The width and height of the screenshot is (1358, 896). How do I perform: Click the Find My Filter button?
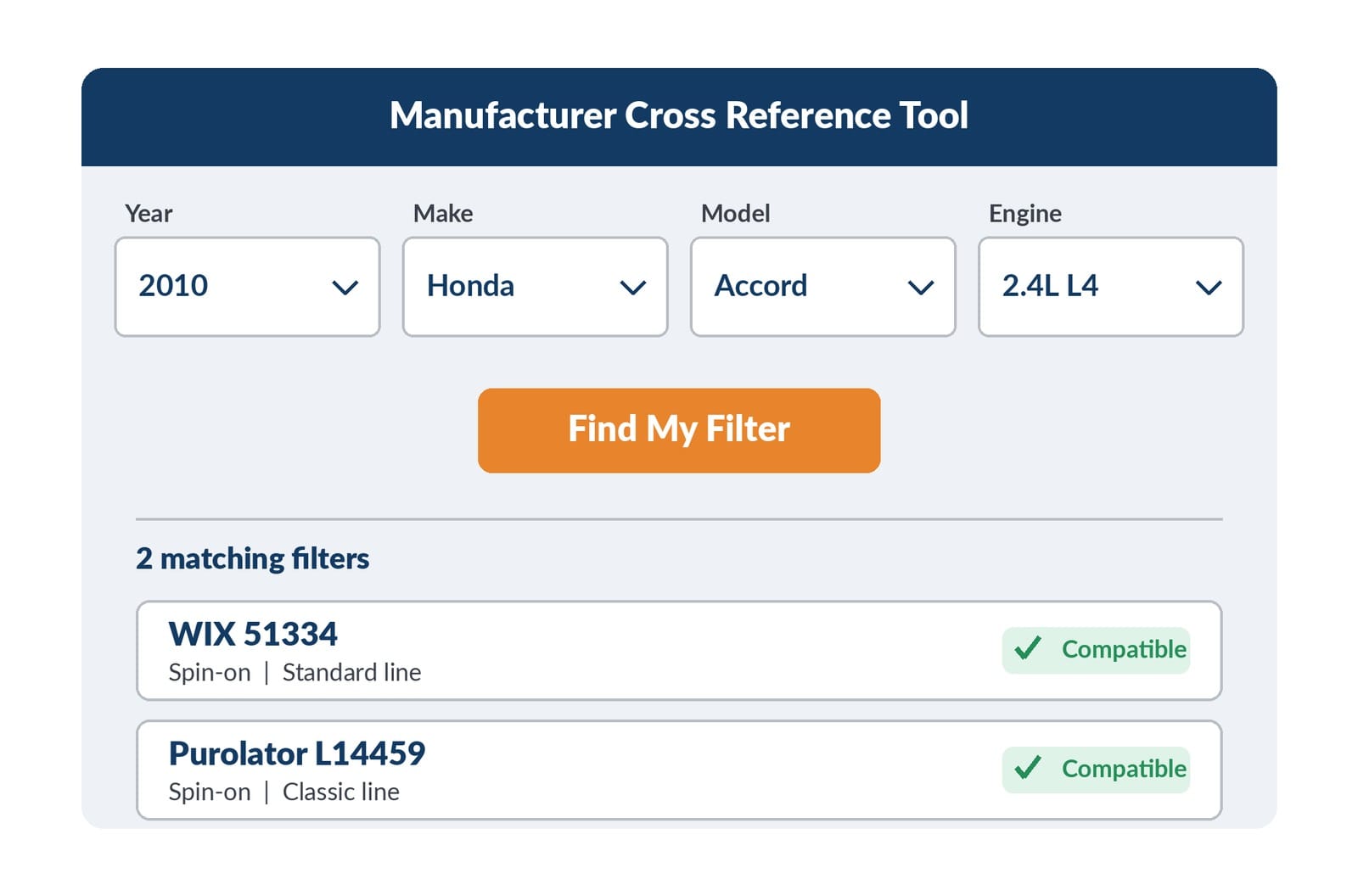[679, 430]
